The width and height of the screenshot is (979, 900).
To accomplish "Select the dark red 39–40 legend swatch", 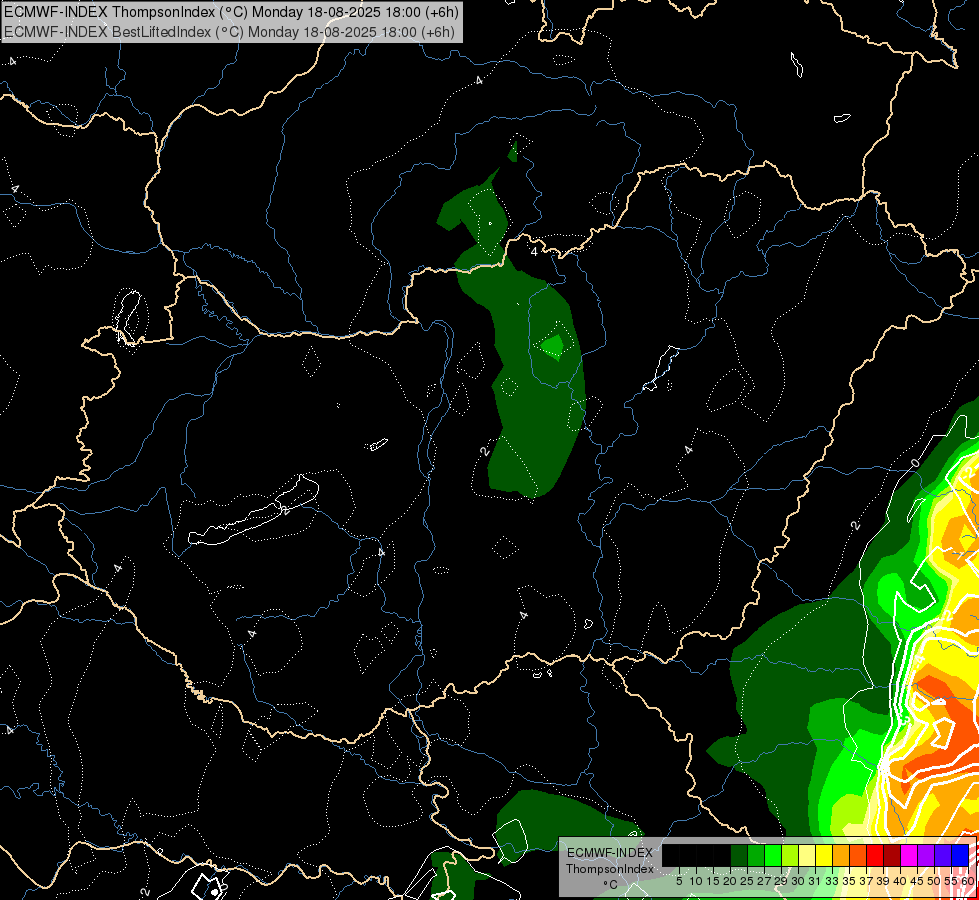I will [892, 855].
